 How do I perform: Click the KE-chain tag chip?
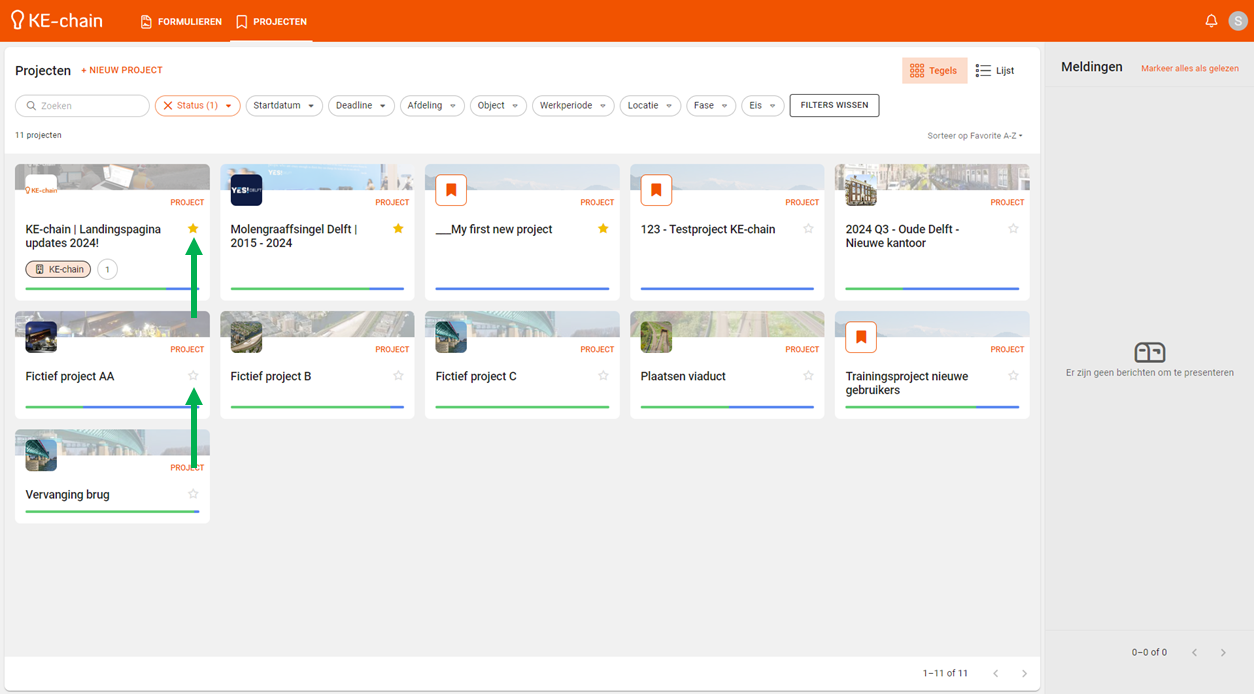tap(59, 269)
